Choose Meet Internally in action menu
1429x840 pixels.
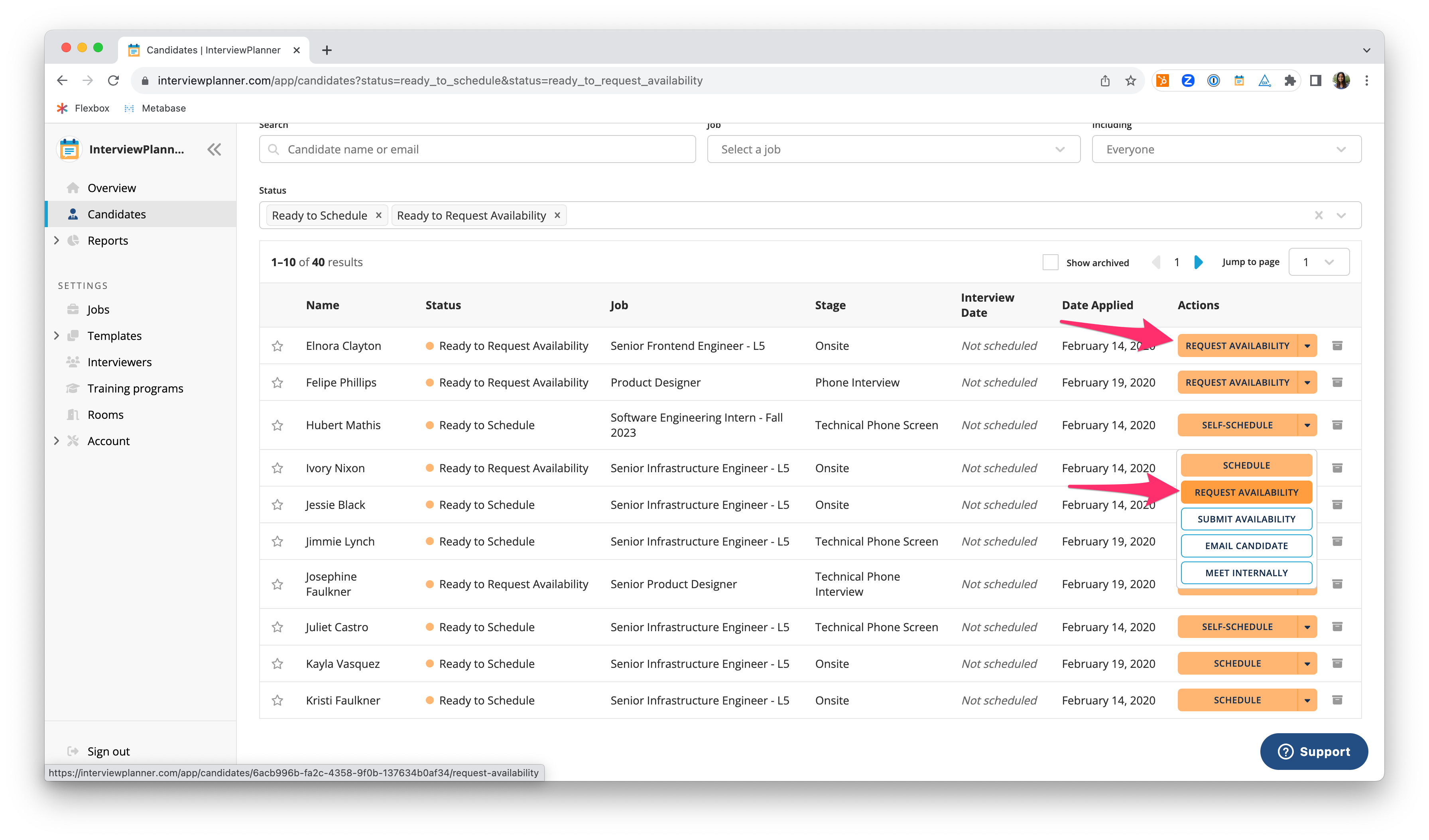[x=1246, y=573]
